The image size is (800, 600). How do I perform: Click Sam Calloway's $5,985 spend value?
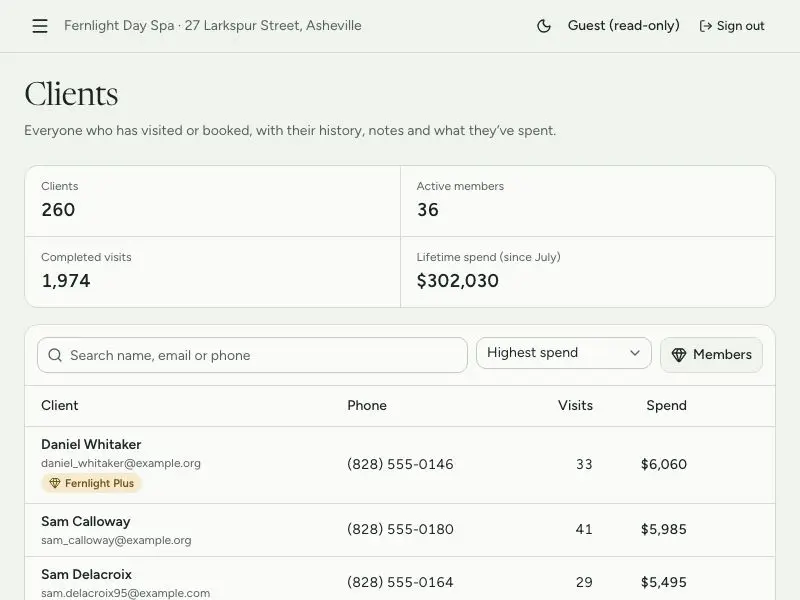point(664,530)
